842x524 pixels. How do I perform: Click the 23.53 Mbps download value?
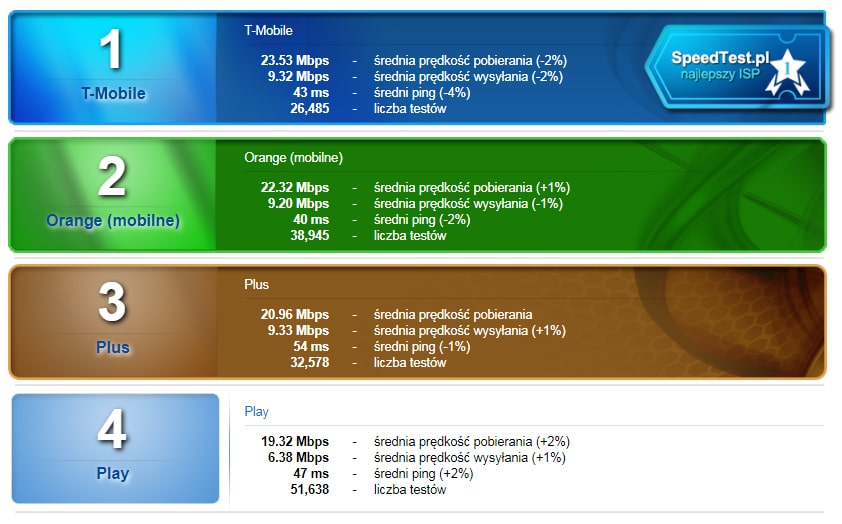coord(295,61)
